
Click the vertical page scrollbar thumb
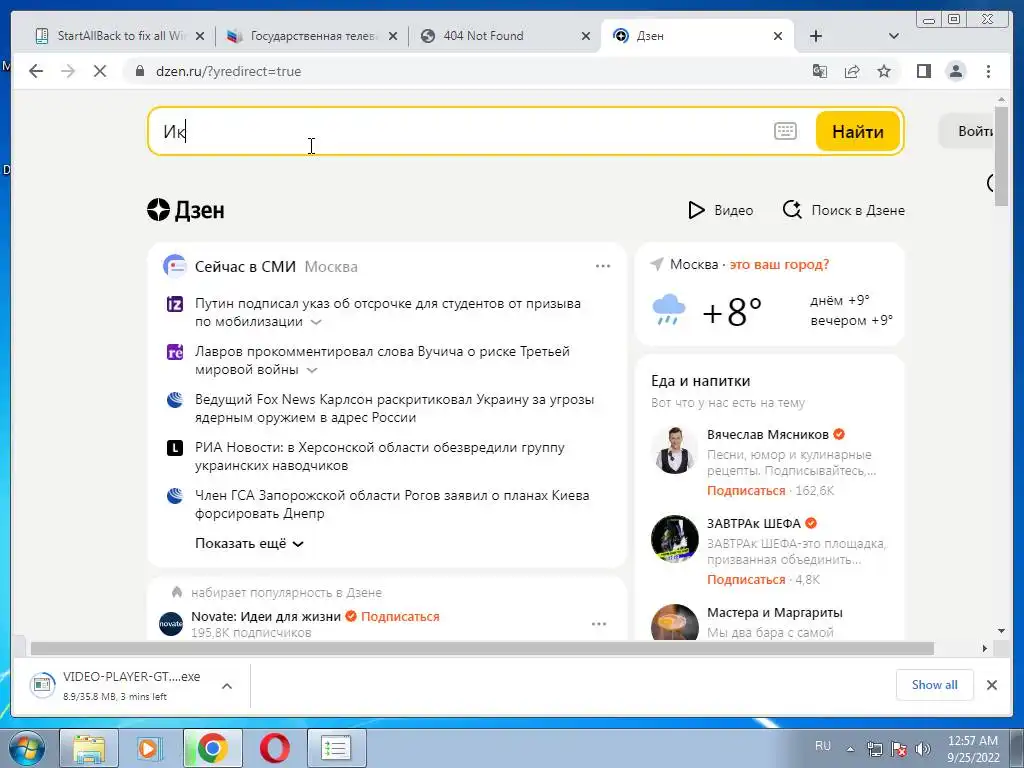(x=1001, y=155)
